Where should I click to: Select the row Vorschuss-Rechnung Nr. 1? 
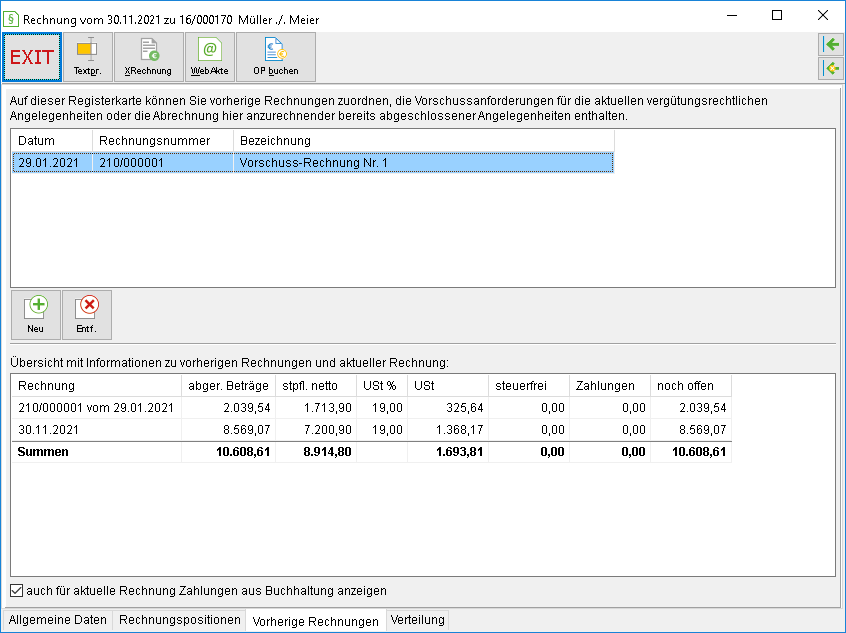(x=313, y=162)
